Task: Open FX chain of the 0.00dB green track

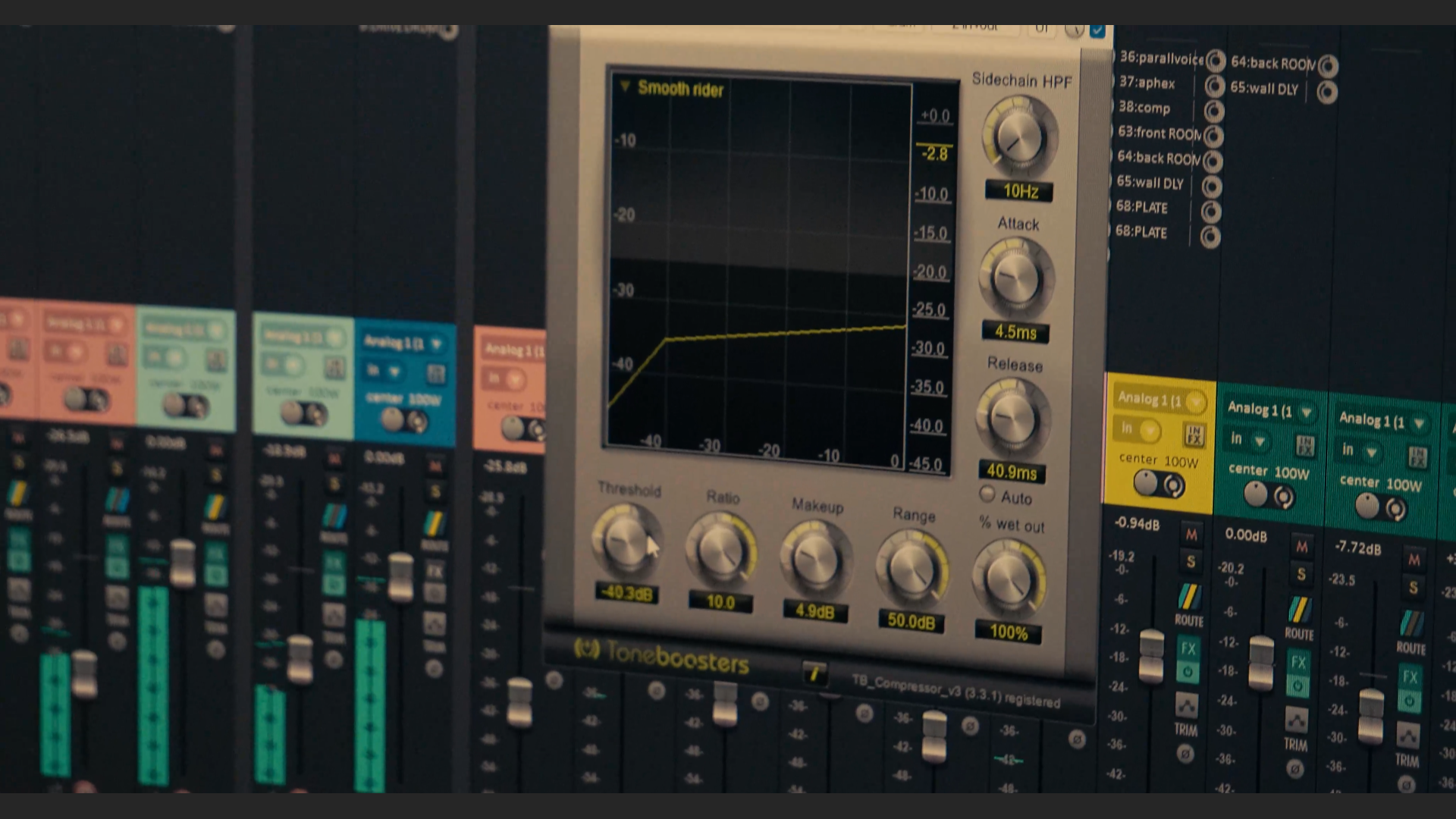Action: pyautogui.click(x=1298, y=662)
